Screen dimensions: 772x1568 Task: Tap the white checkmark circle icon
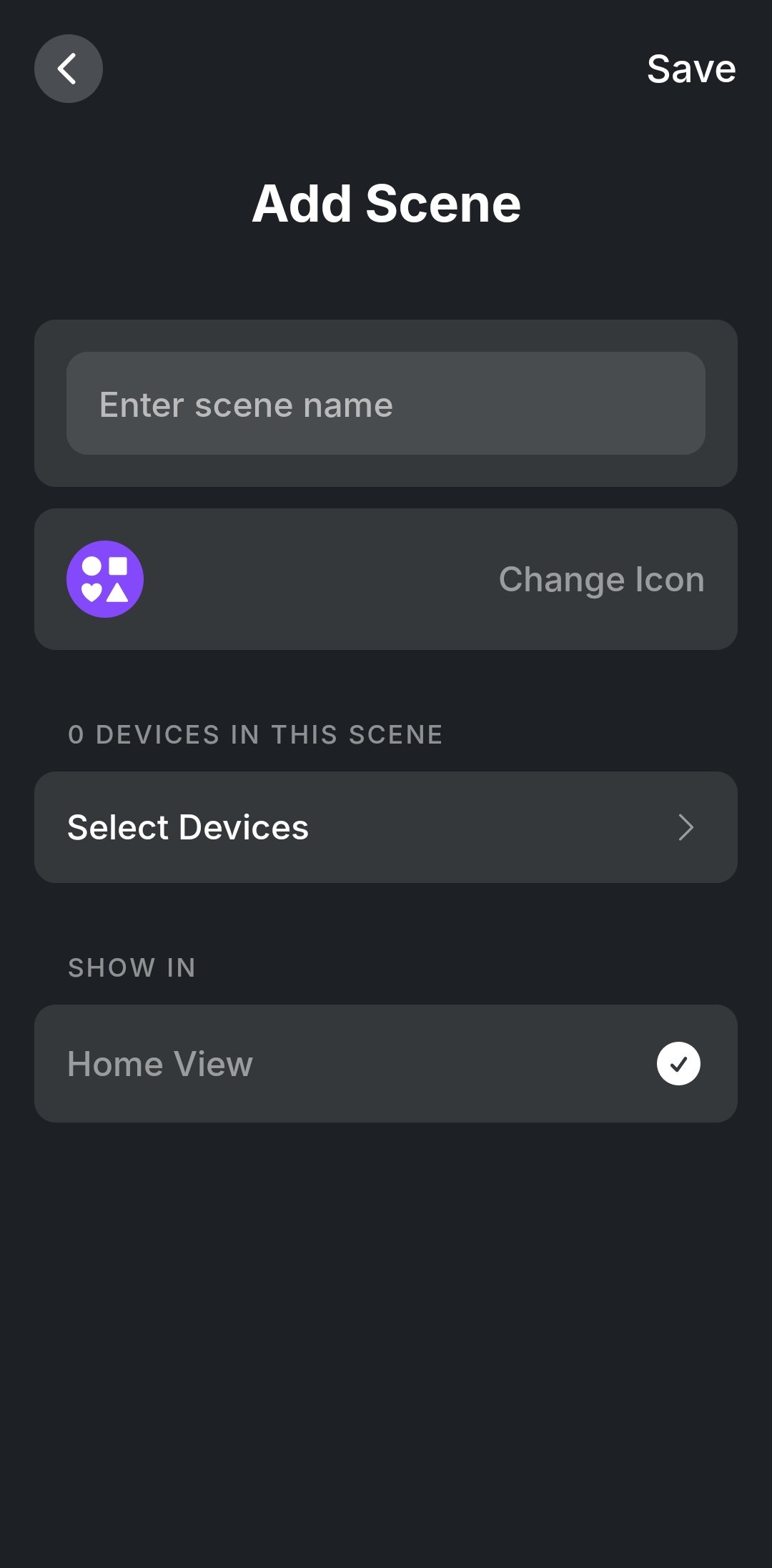[x=678, y=1063]
